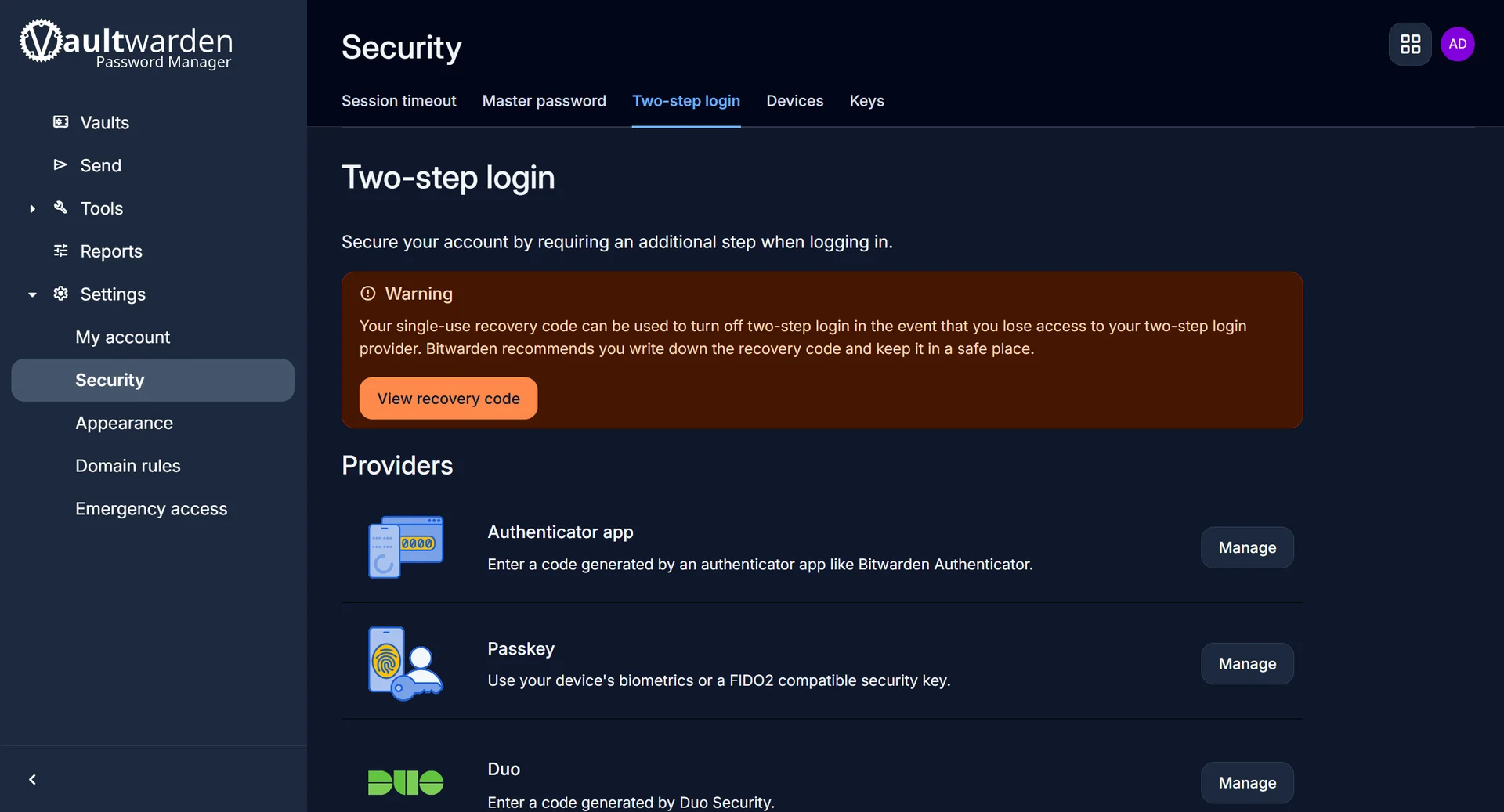Image resolution: width=1504 pixels, height=812 pixels.
Task: Click the Authenticator app provider title
Action: (560, 532)
